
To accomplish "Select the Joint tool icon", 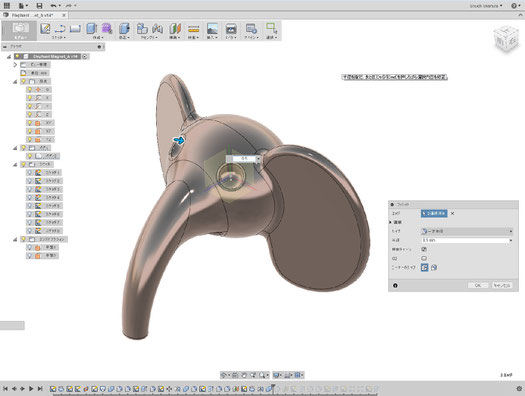I will pyautogui.click(x=157, y=28).
